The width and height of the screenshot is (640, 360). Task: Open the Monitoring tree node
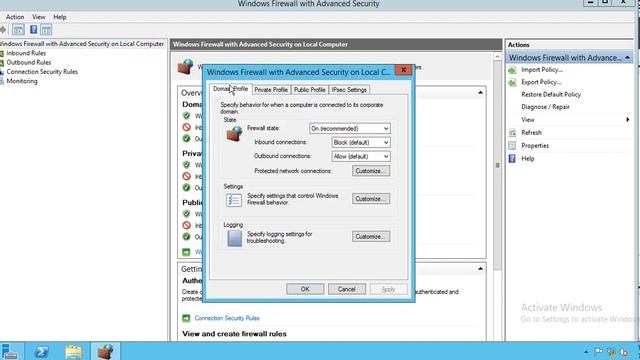pyautogui.click(x=22, y=81)
